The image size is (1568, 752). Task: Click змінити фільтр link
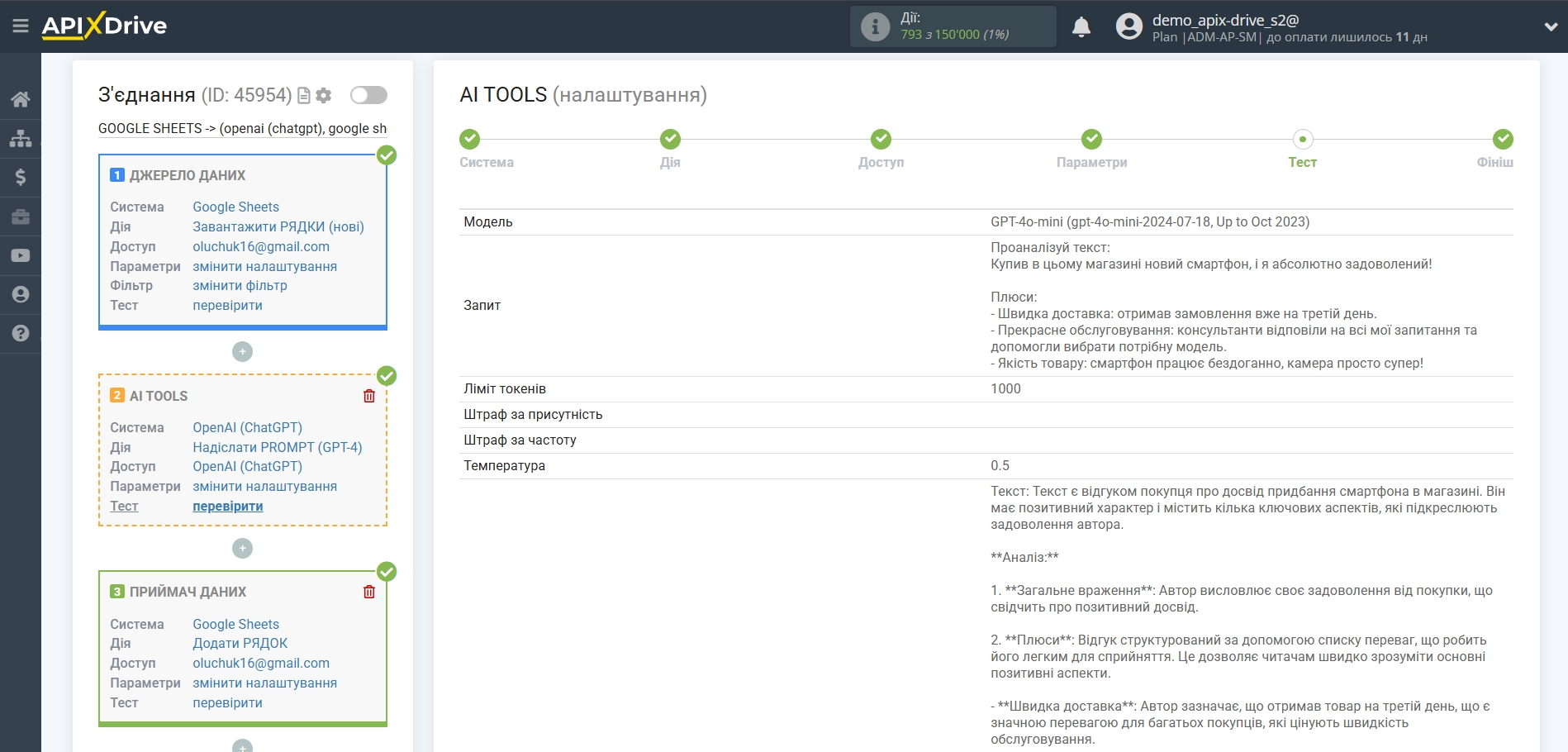(240, 286)
